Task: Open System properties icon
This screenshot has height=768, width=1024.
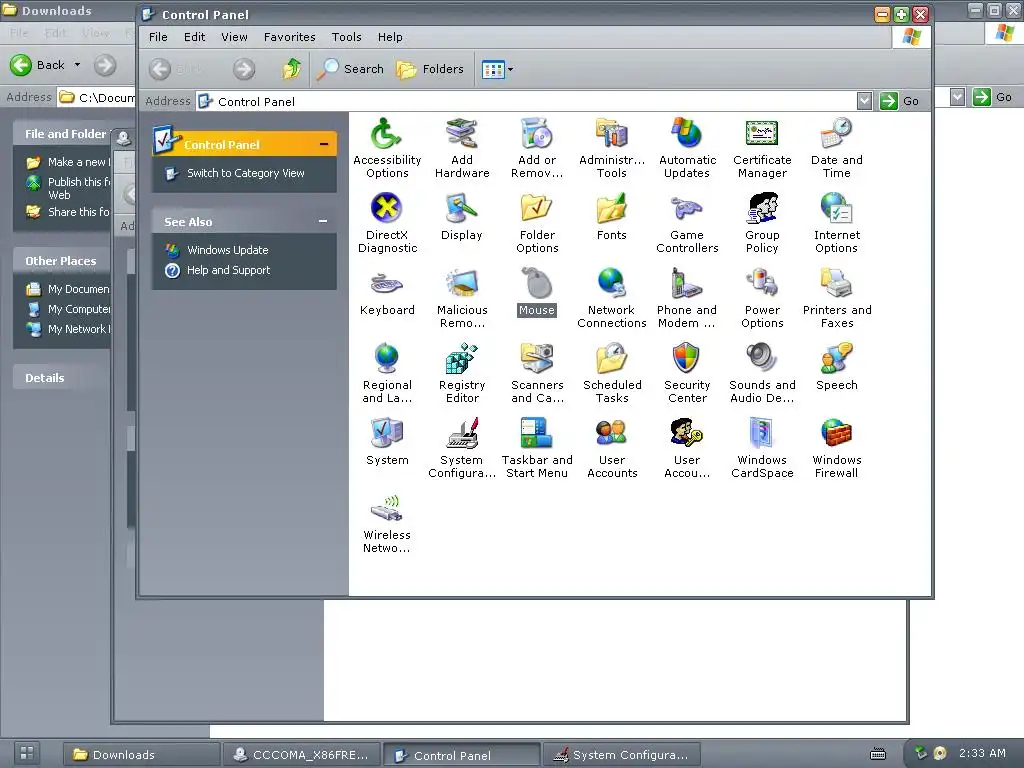Action: (x=387, y=441)
